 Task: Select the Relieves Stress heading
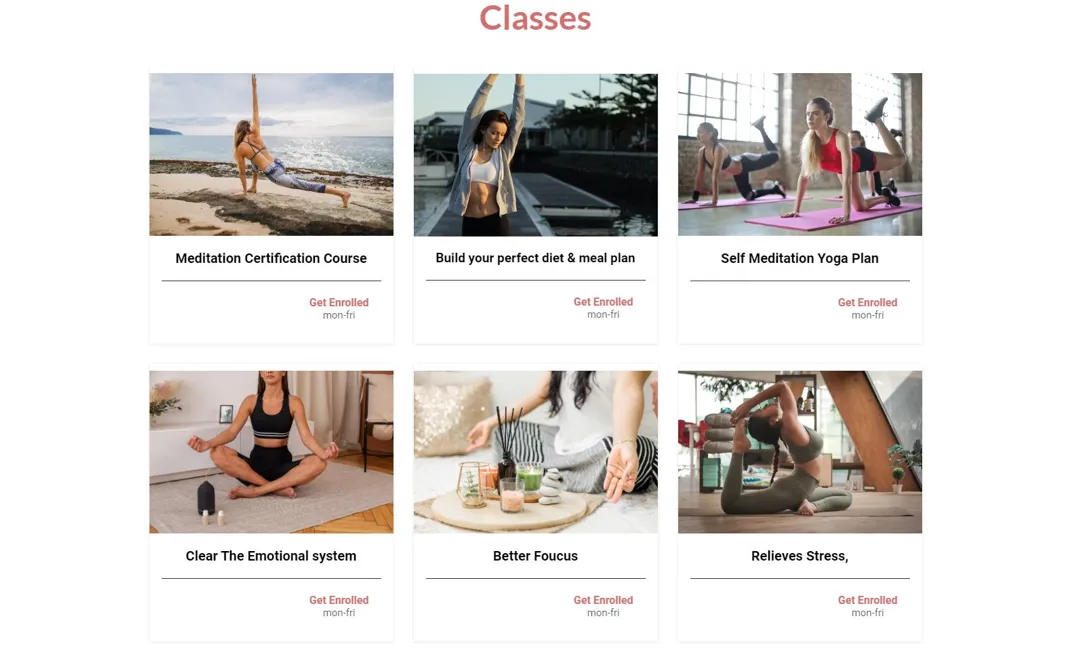[800, 556]
